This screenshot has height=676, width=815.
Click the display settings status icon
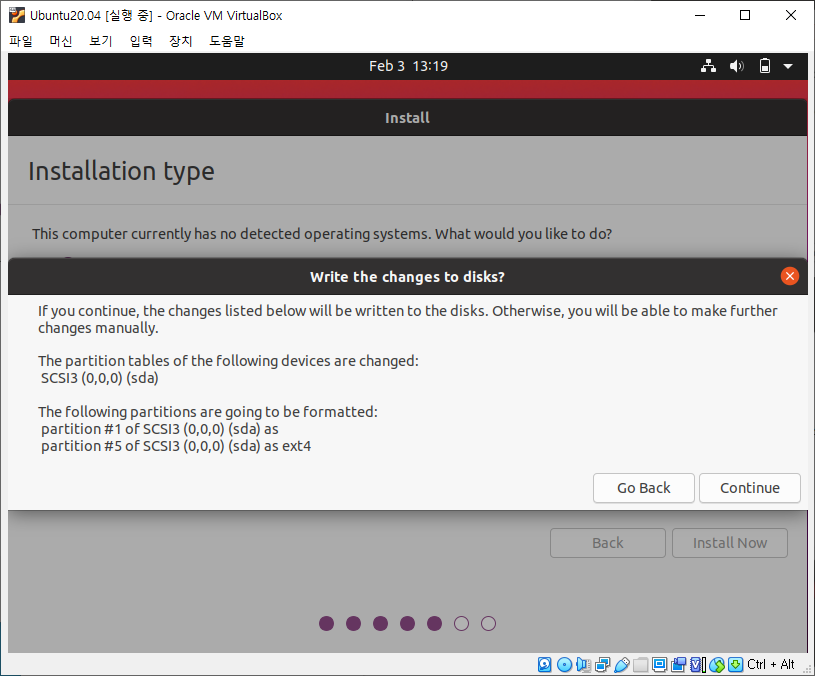pos(660,665)
